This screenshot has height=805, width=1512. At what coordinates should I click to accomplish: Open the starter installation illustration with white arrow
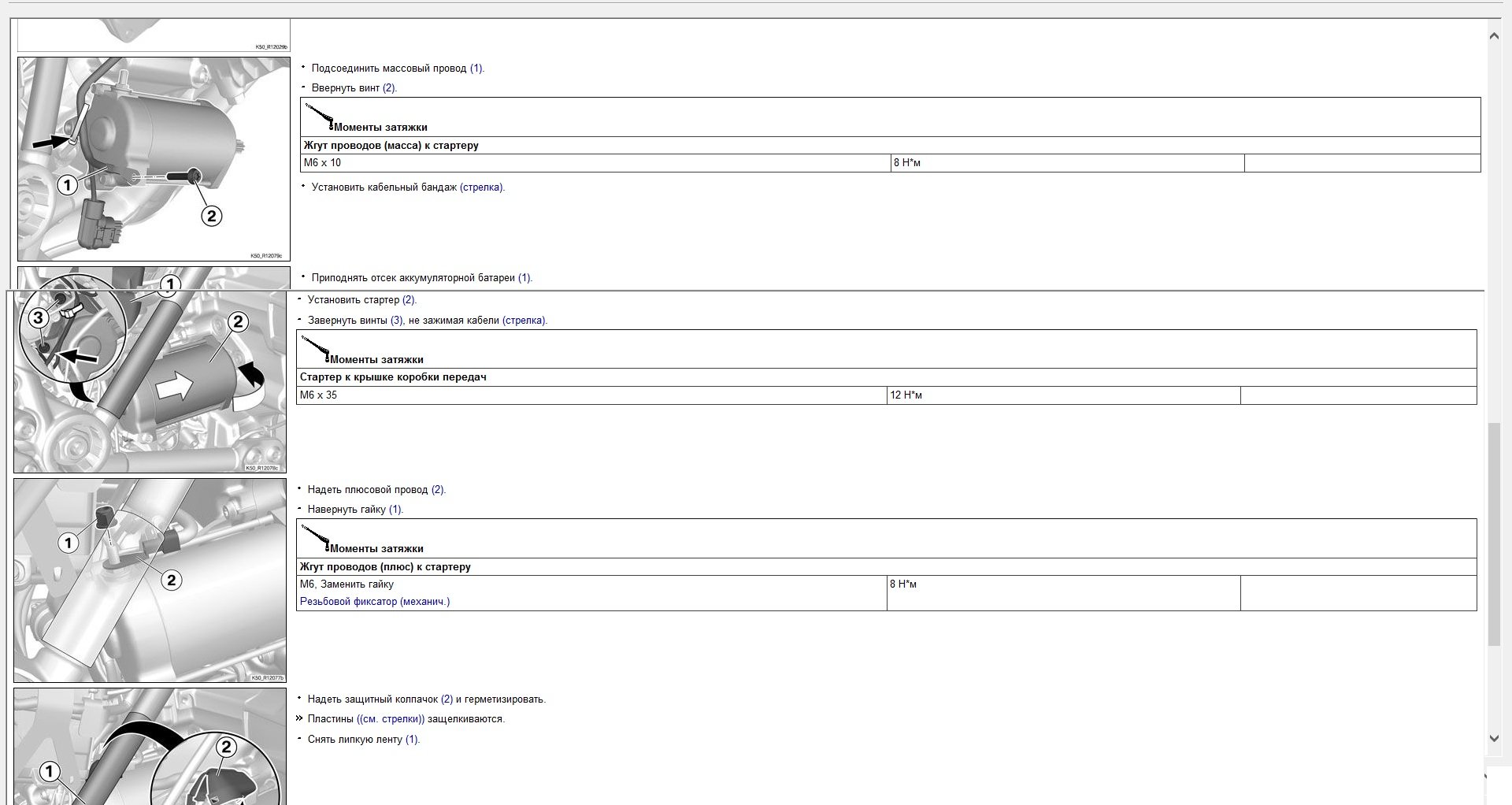150,382
